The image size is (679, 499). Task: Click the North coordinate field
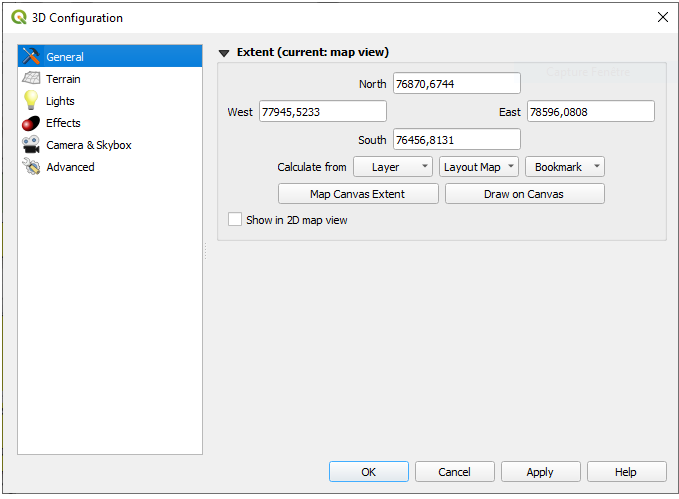[x=456, y=84]
